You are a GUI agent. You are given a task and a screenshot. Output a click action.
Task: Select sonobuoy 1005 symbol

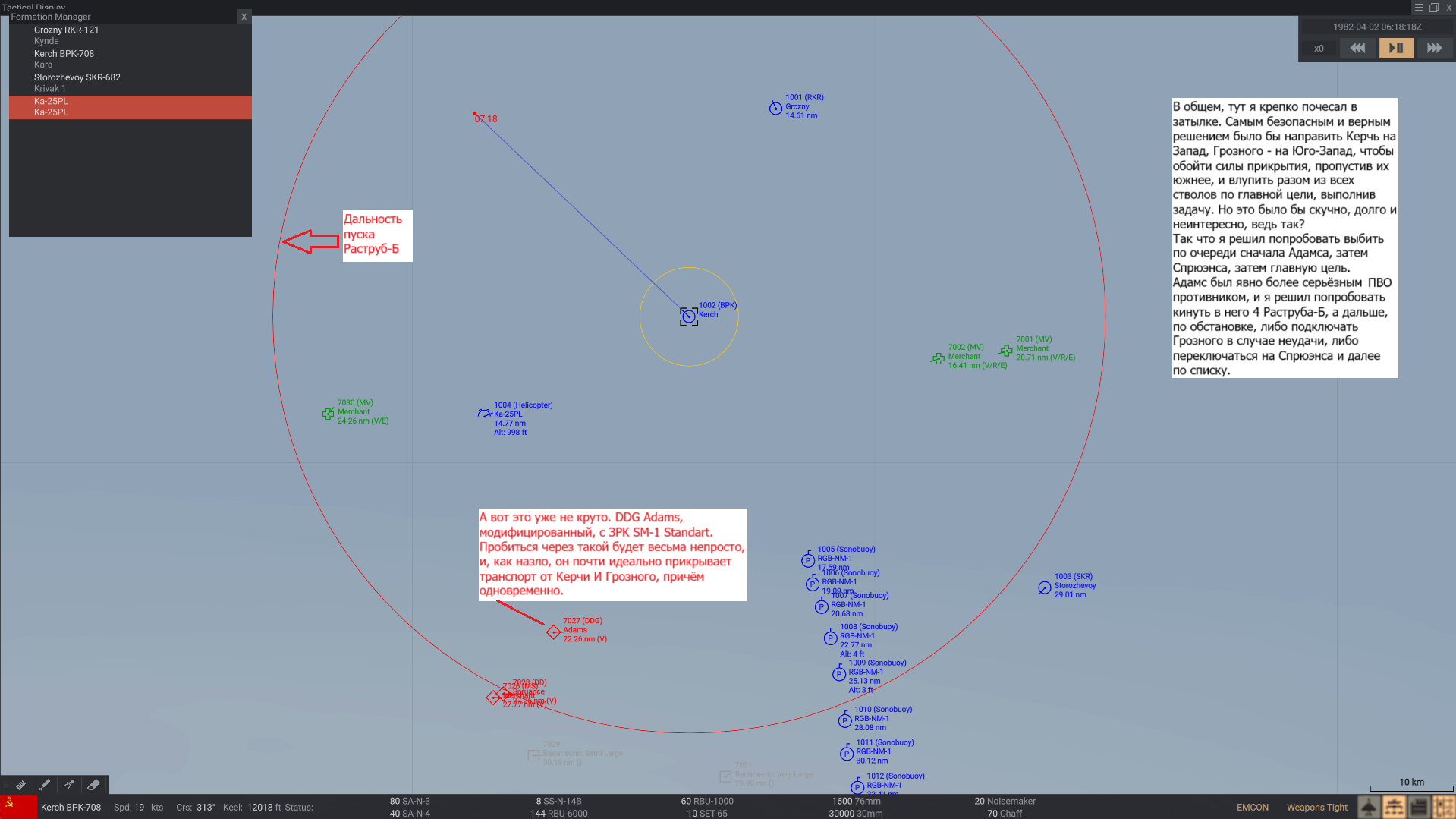pyautogui.click(x=808, y=560)
